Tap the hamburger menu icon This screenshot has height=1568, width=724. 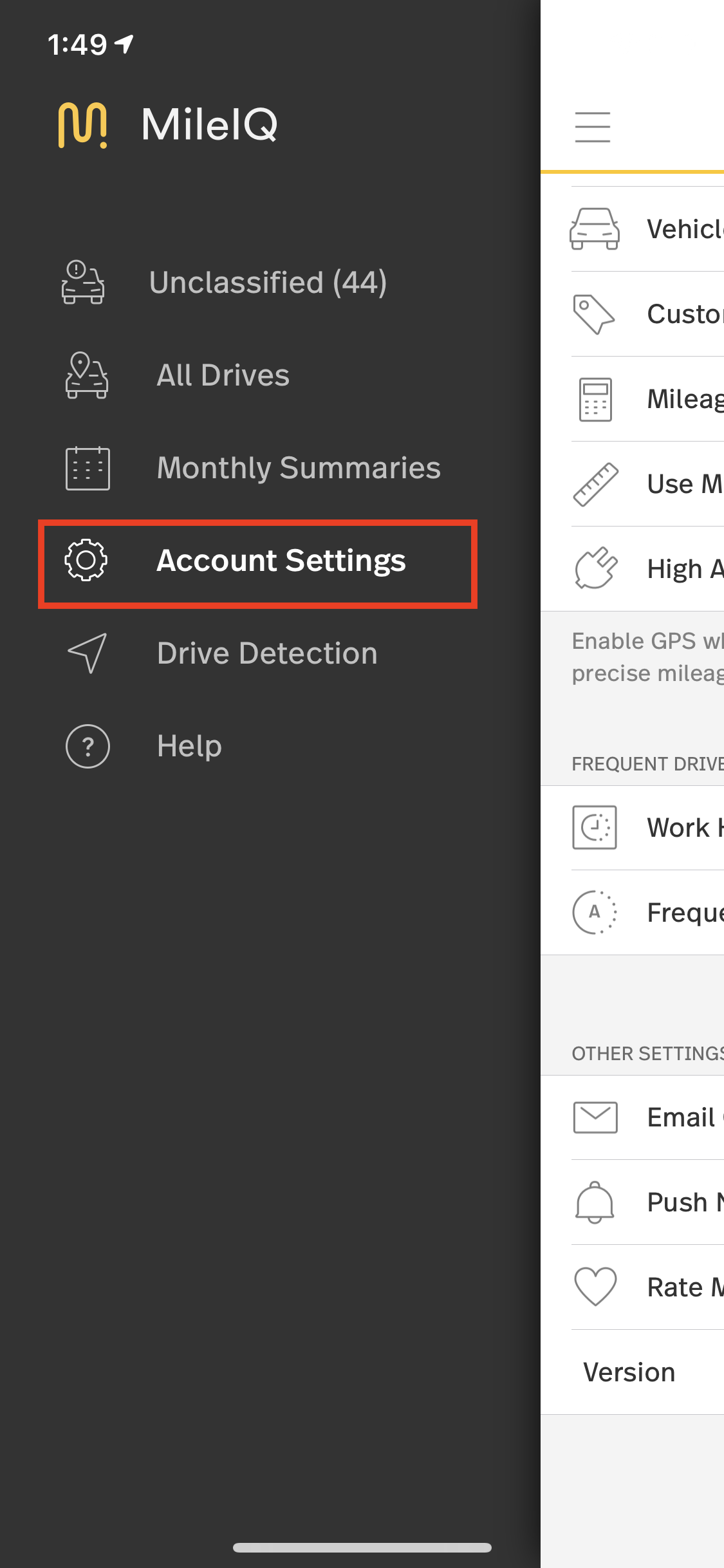(592, 127)
